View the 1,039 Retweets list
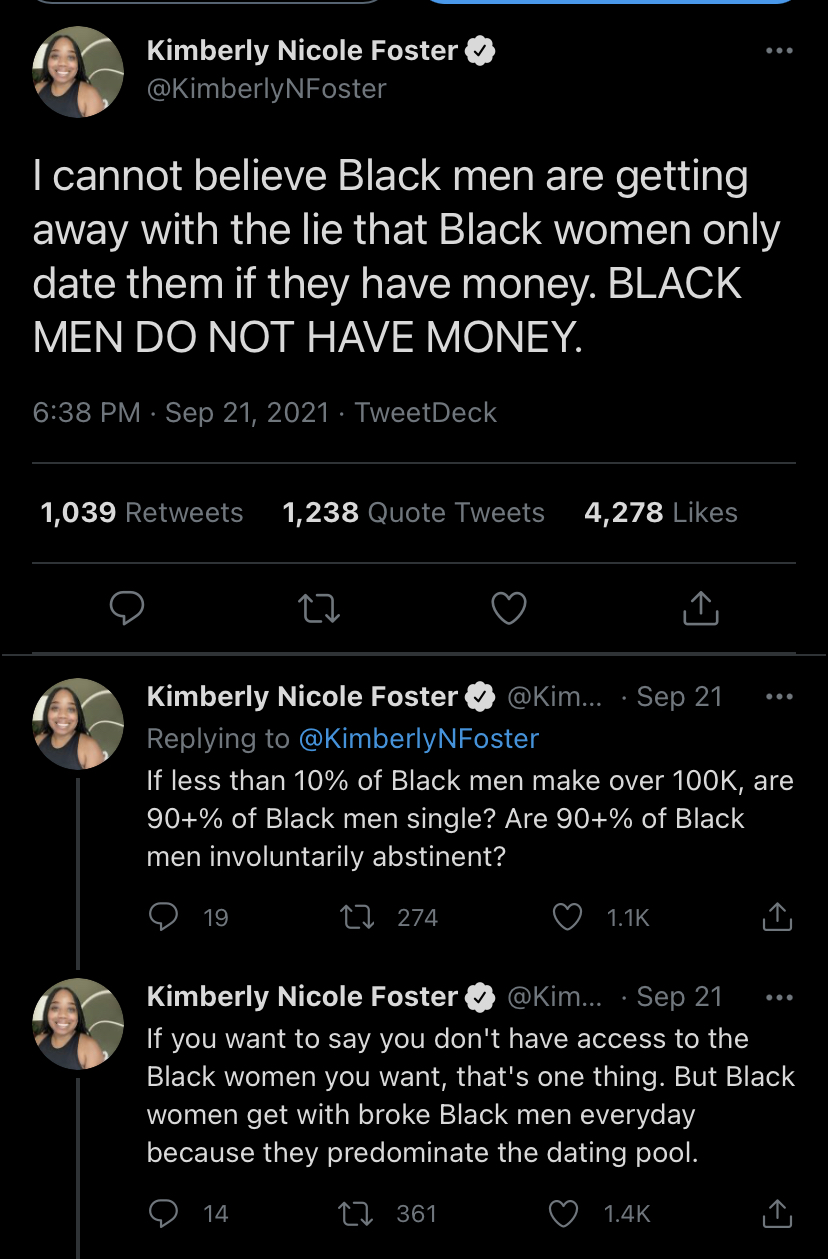The height and width of the screenshot is (1259, 828). [141, 512]
